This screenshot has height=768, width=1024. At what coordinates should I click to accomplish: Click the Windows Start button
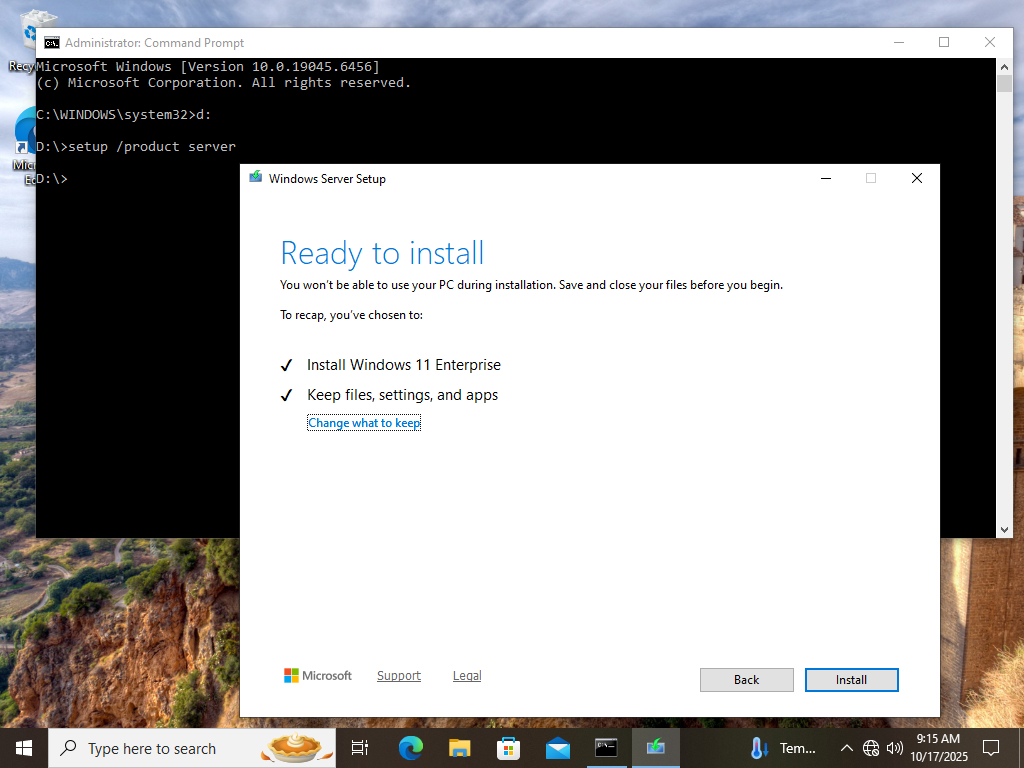tap(23, 748)
